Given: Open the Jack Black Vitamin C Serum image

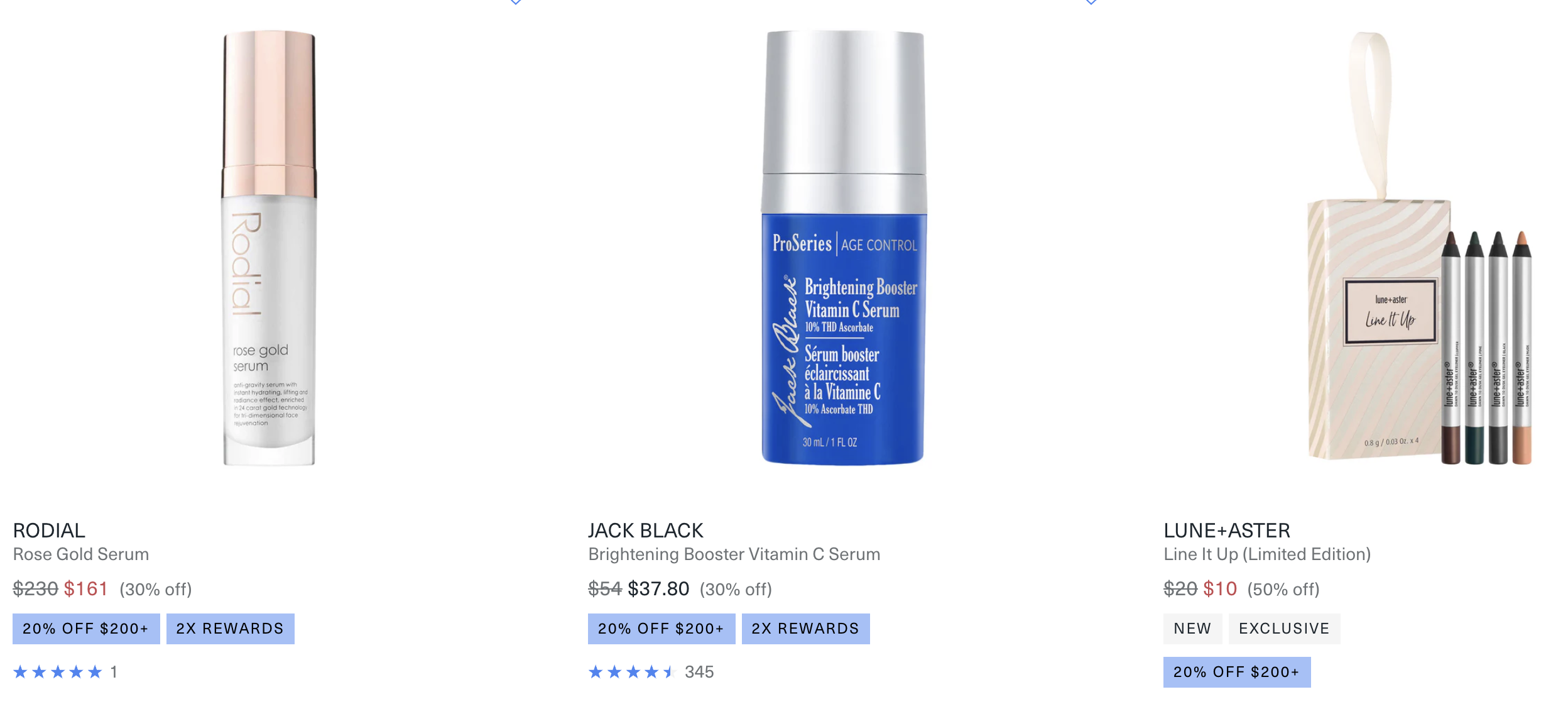Looking at the screenshot, I should pyautogui.click(x=844, y=248).
